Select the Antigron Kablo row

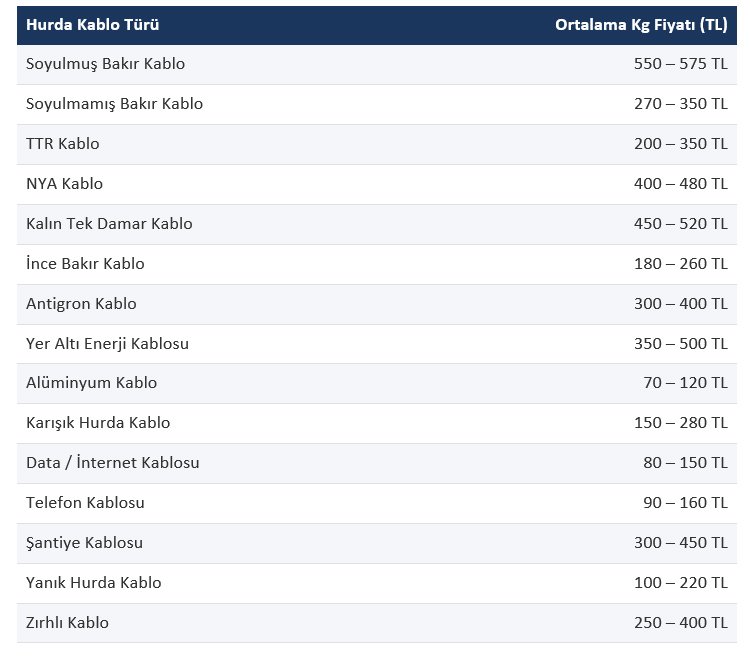[377, 305]
